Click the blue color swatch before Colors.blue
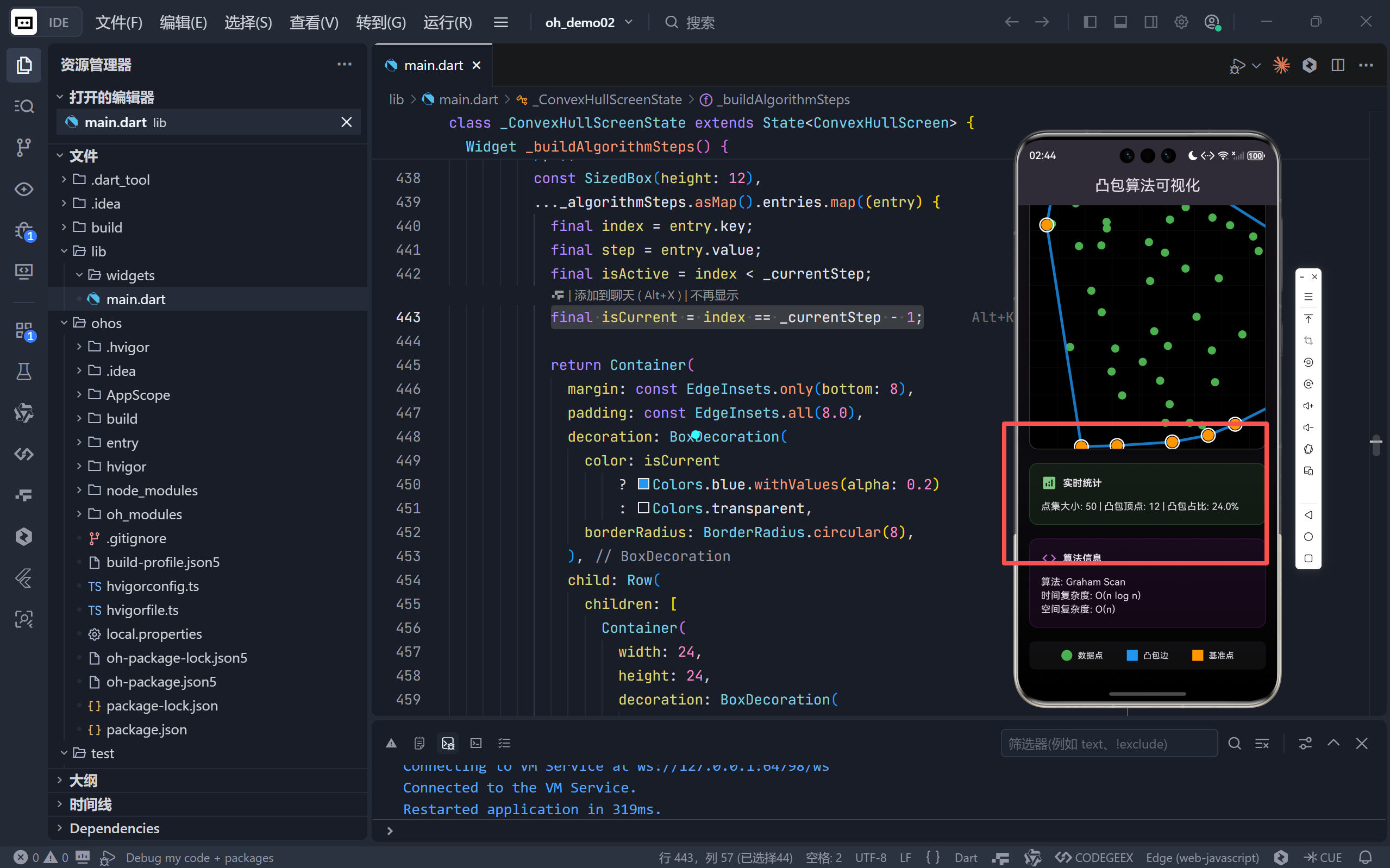 point(643,485)
